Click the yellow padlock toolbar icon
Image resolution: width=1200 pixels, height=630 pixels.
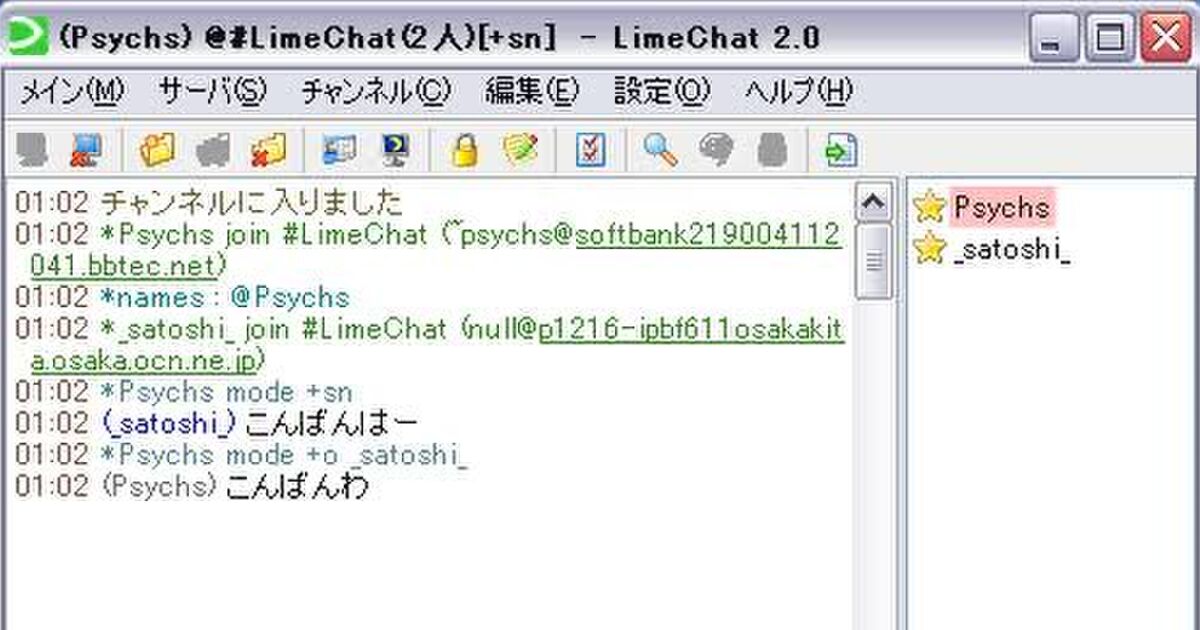point(465,150)
